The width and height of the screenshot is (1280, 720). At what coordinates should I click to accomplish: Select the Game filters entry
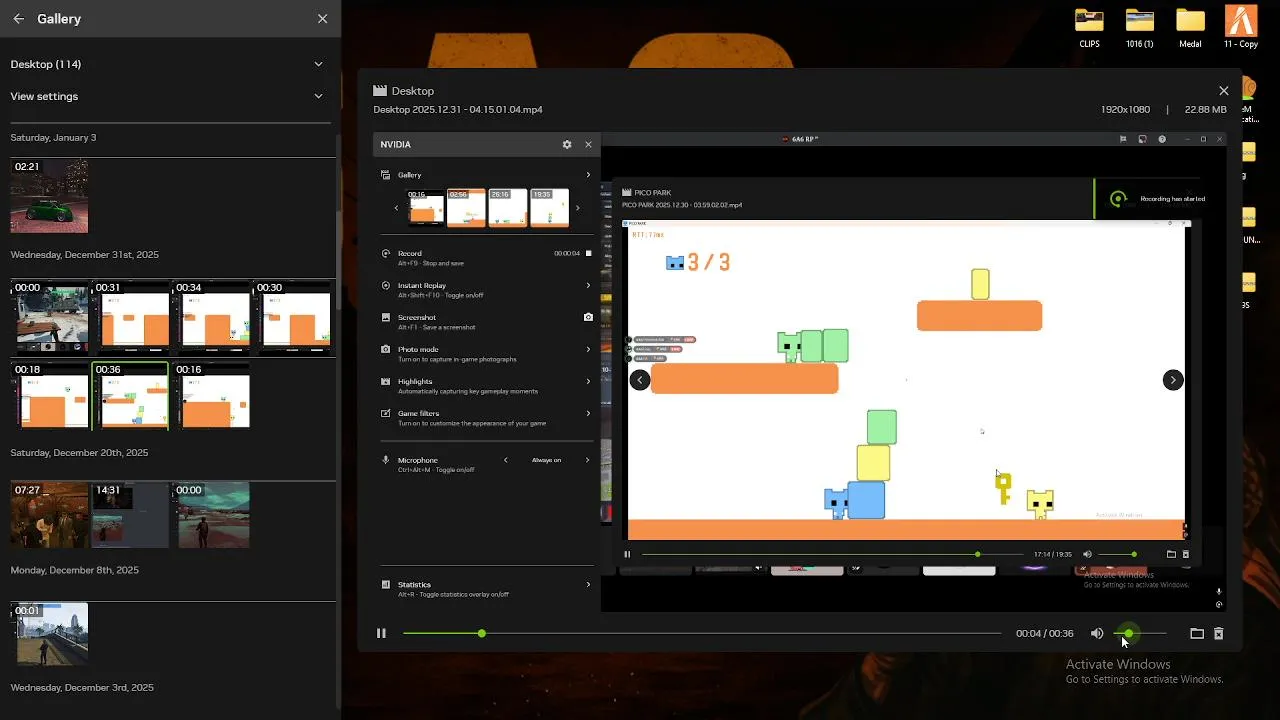click(487, 417)
